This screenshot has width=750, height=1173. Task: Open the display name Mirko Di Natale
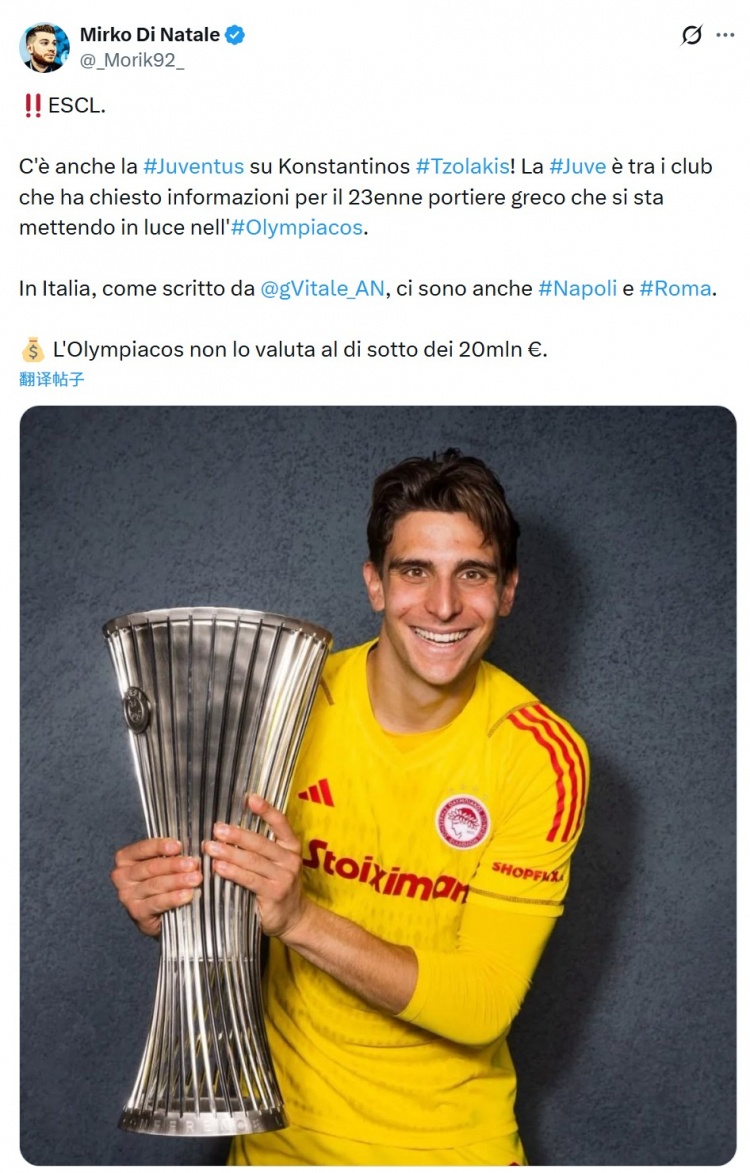[150, 34]
